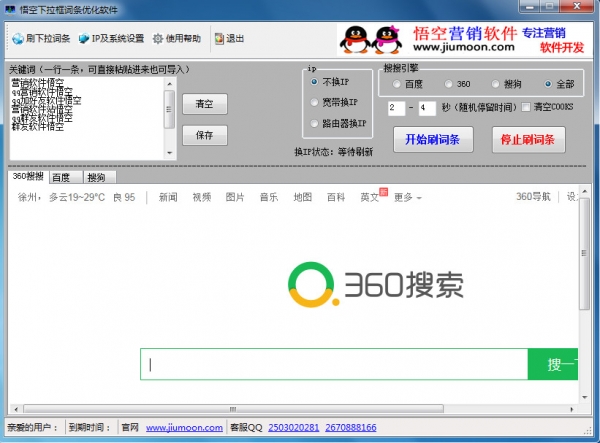Image resolution: width=600 pixels, height=443 pixels.
Task: Click browser pane scroll-down arrow
Action: (x=584, y=398)
